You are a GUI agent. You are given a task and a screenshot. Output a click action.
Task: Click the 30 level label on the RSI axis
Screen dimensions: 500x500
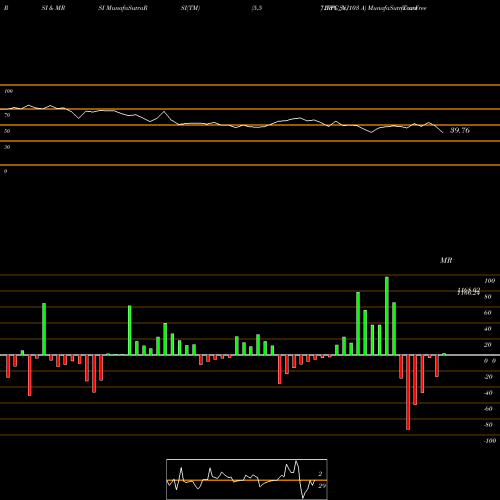point(7,147)
